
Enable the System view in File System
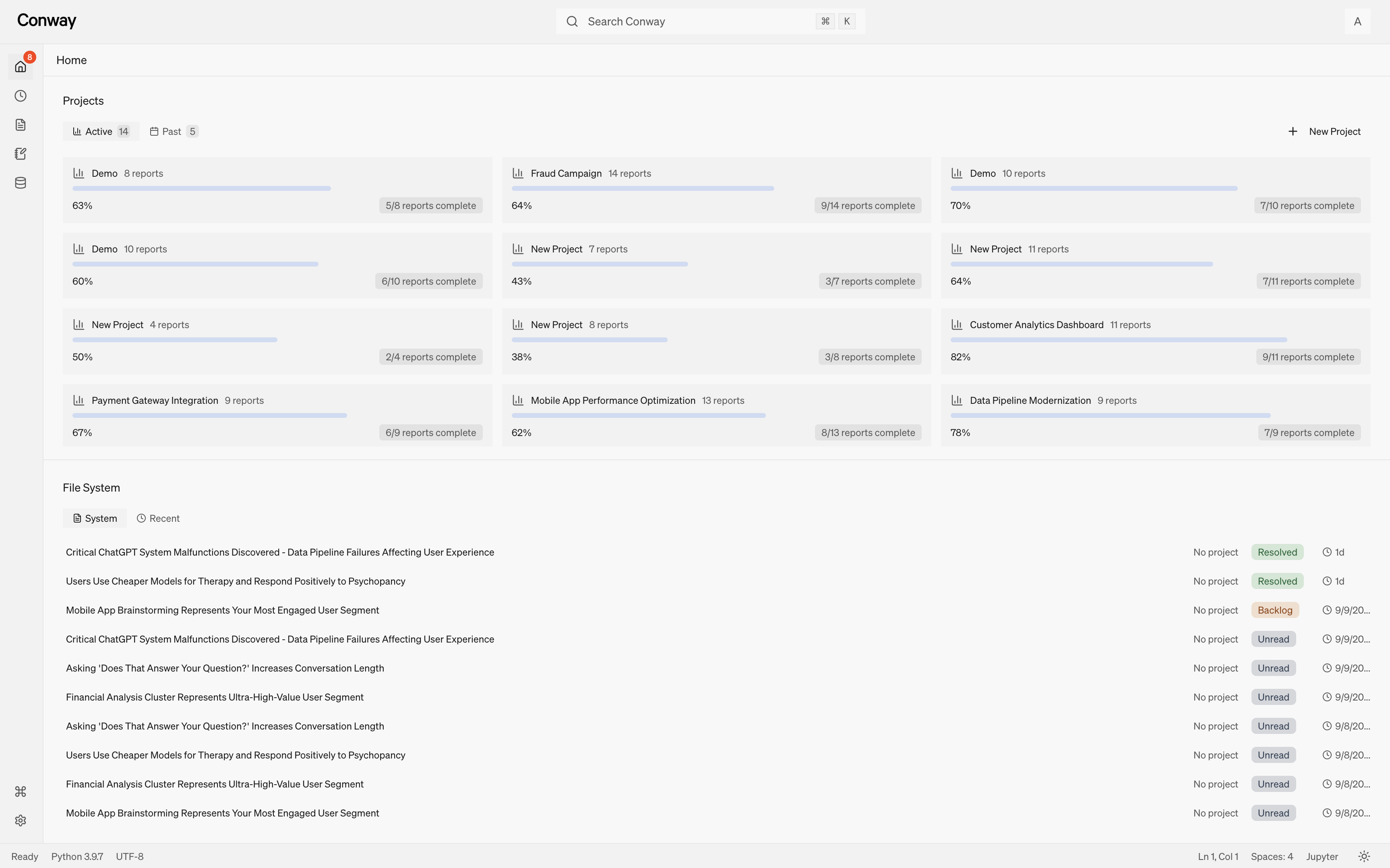pos(95,518)
